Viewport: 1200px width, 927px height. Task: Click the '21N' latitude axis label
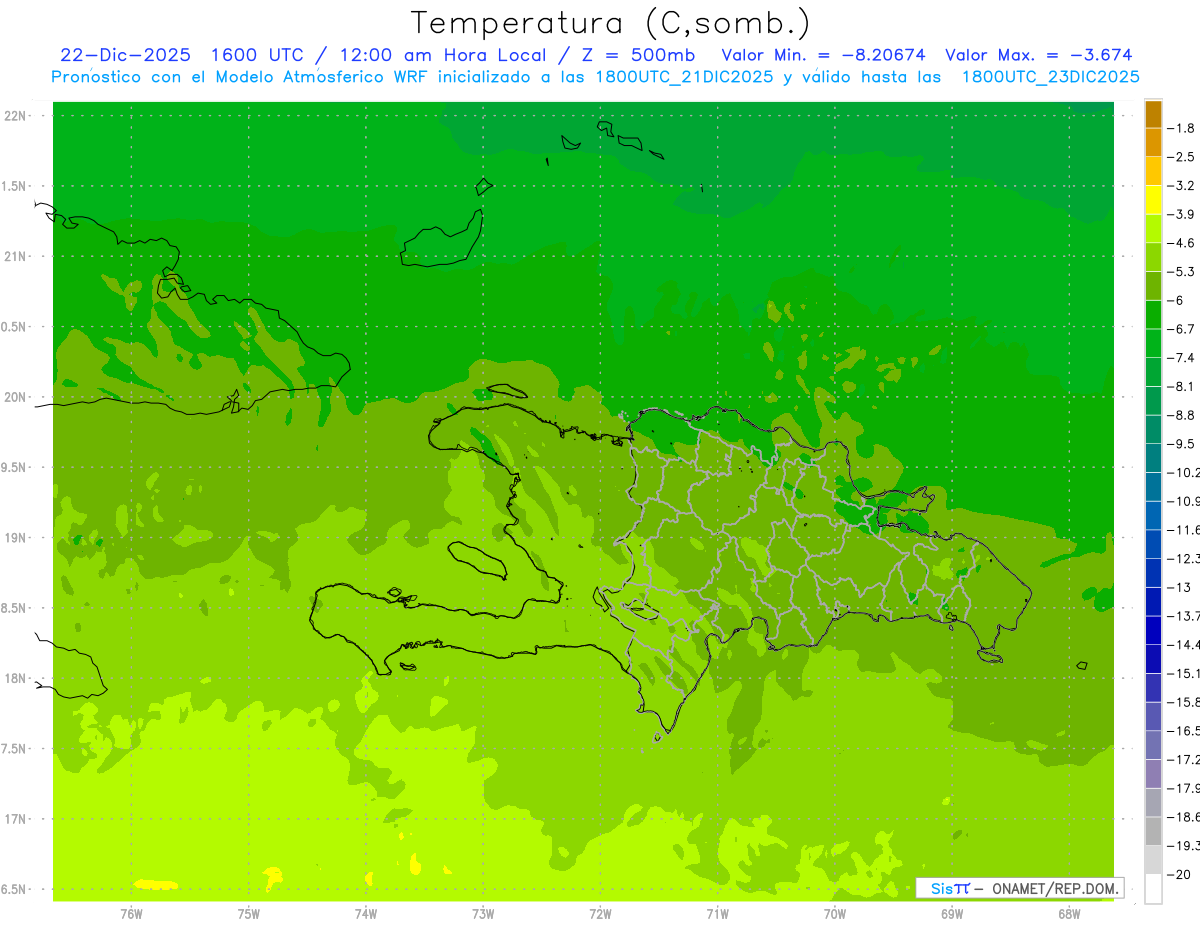[x=14, y=257]
